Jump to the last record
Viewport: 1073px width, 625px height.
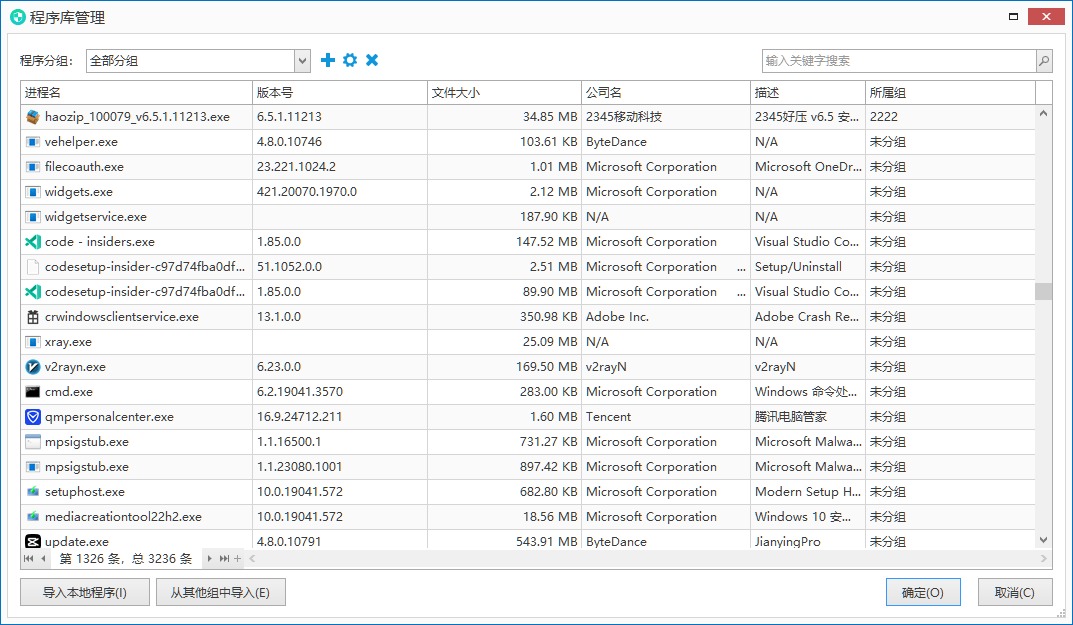click(x=224, y=559)
